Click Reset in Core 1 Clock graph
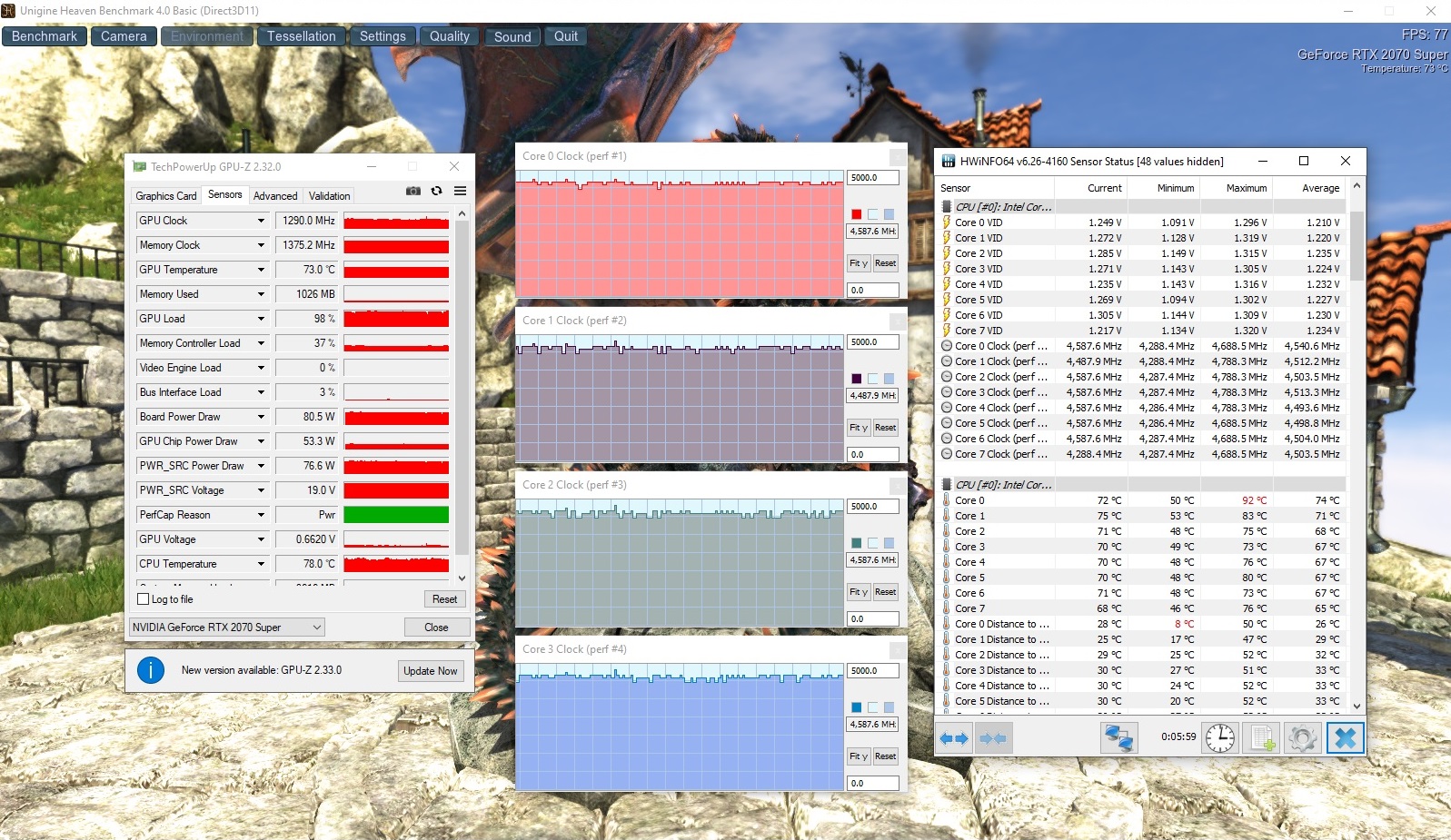The height and width of the screenshot is (840, 1451). (x=886, y=428)
